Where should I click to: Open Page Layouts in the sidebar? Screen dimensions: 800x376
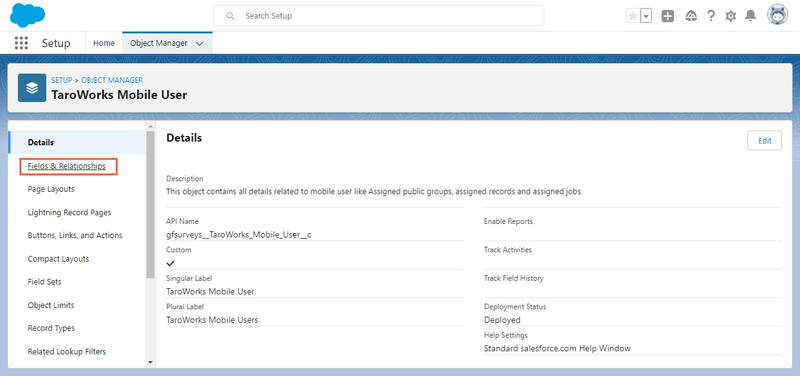51,189
